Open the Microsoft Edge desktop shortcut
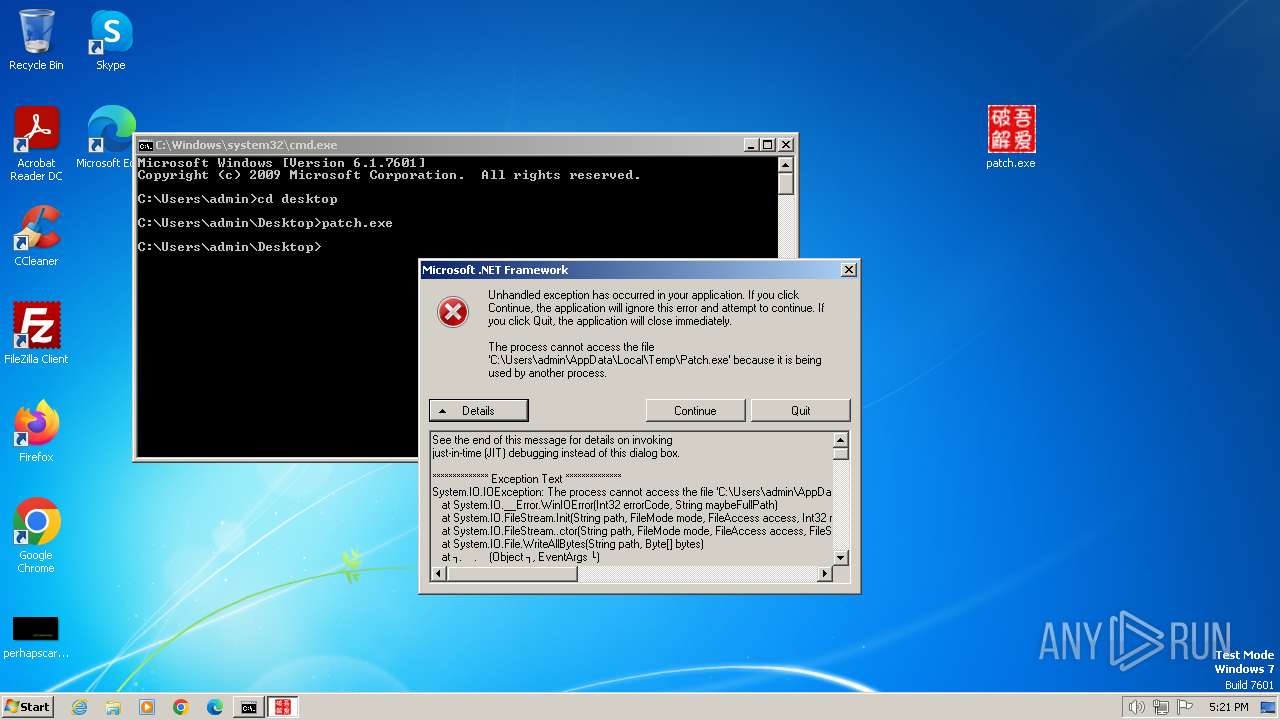This screenshot has width=1280, height=720. (105, 138)
